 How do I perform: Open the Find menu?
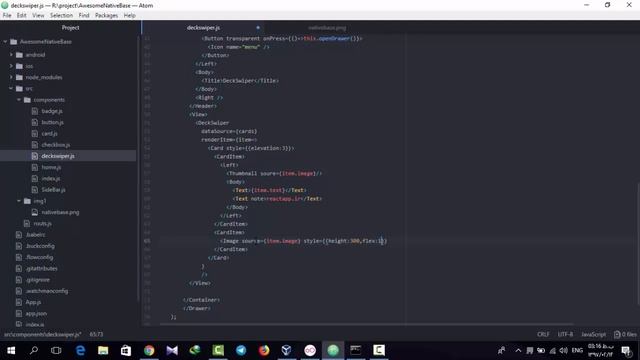(84, 15)
